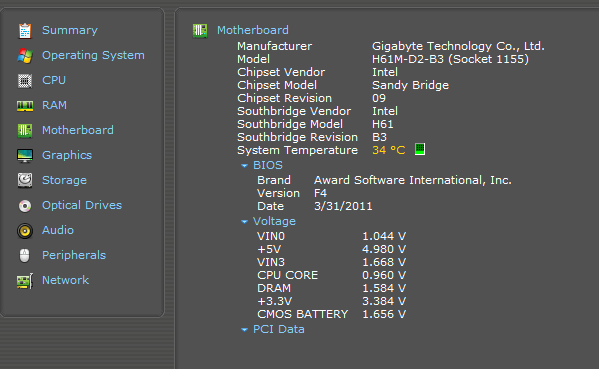Click the Motherboard icon in the sidebar
Image resolution: width=599 pixels, height=369 pixels.
(x=25, y=131)
